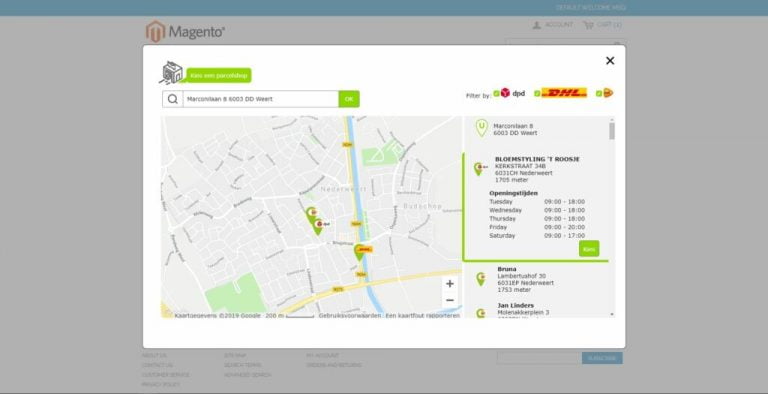The height and width of the screenshot is (394, 768).
Task: Select the DPD-labelled map marker
Action: pos(319,225)
